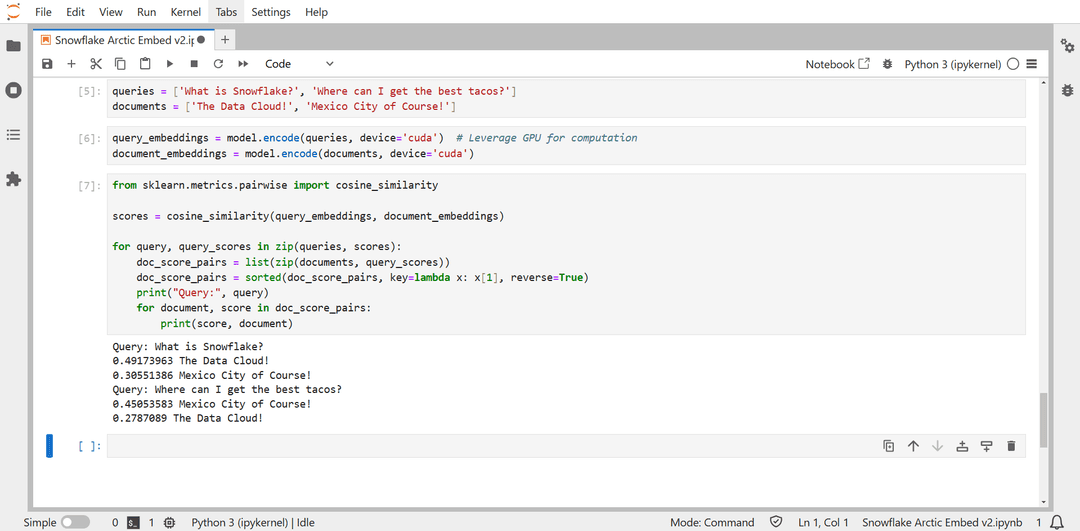Image resolution: width=1080 pixels, height=531 pixels.
Task: Click the blue collapser bar of empty cell
Action: click(x=49, y=446)
